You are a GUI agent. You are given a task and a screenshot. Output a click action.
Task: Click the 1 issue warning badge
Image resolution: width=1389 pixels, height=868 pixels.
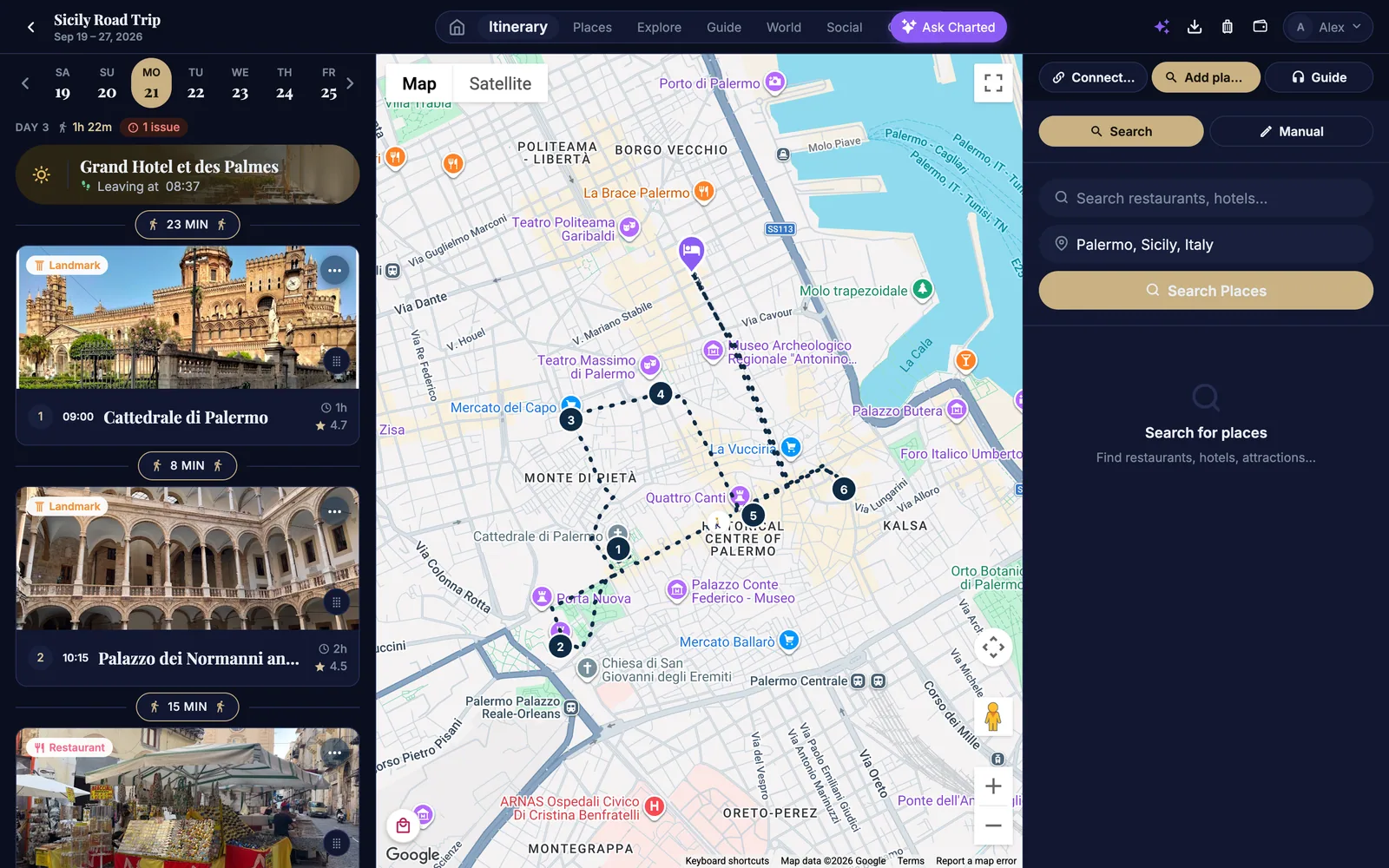click(x=154, y=128)
